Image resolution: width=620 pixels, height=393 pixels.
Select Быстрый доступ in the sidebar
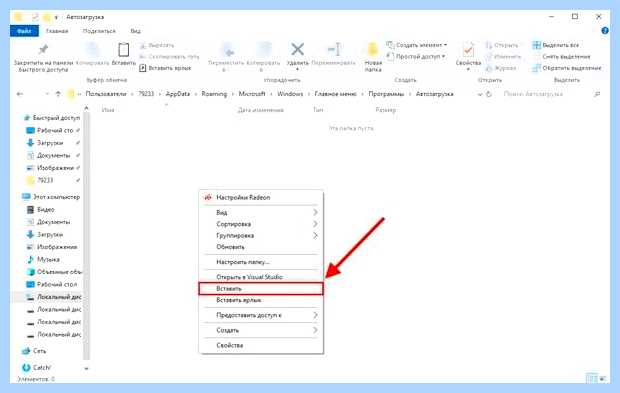point(51,118)
